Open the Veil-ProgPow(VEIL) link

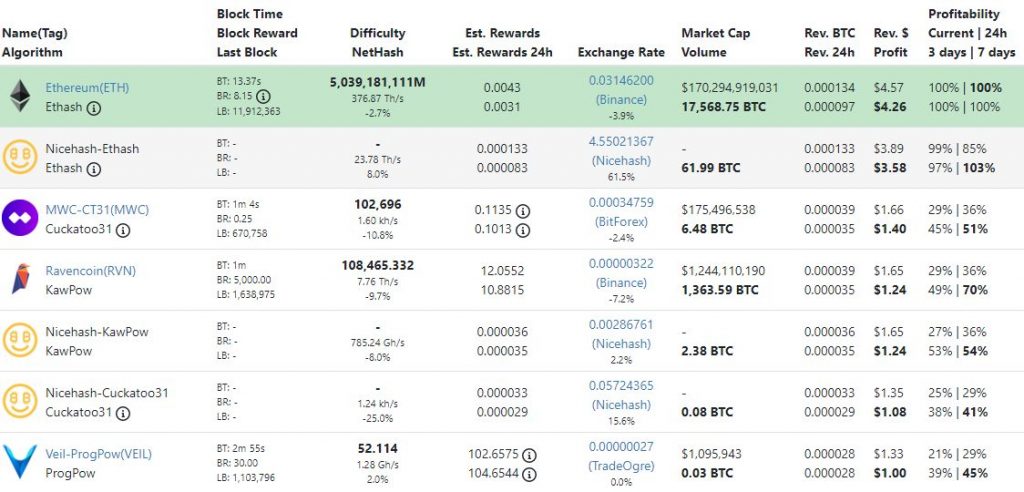[99, 454]
